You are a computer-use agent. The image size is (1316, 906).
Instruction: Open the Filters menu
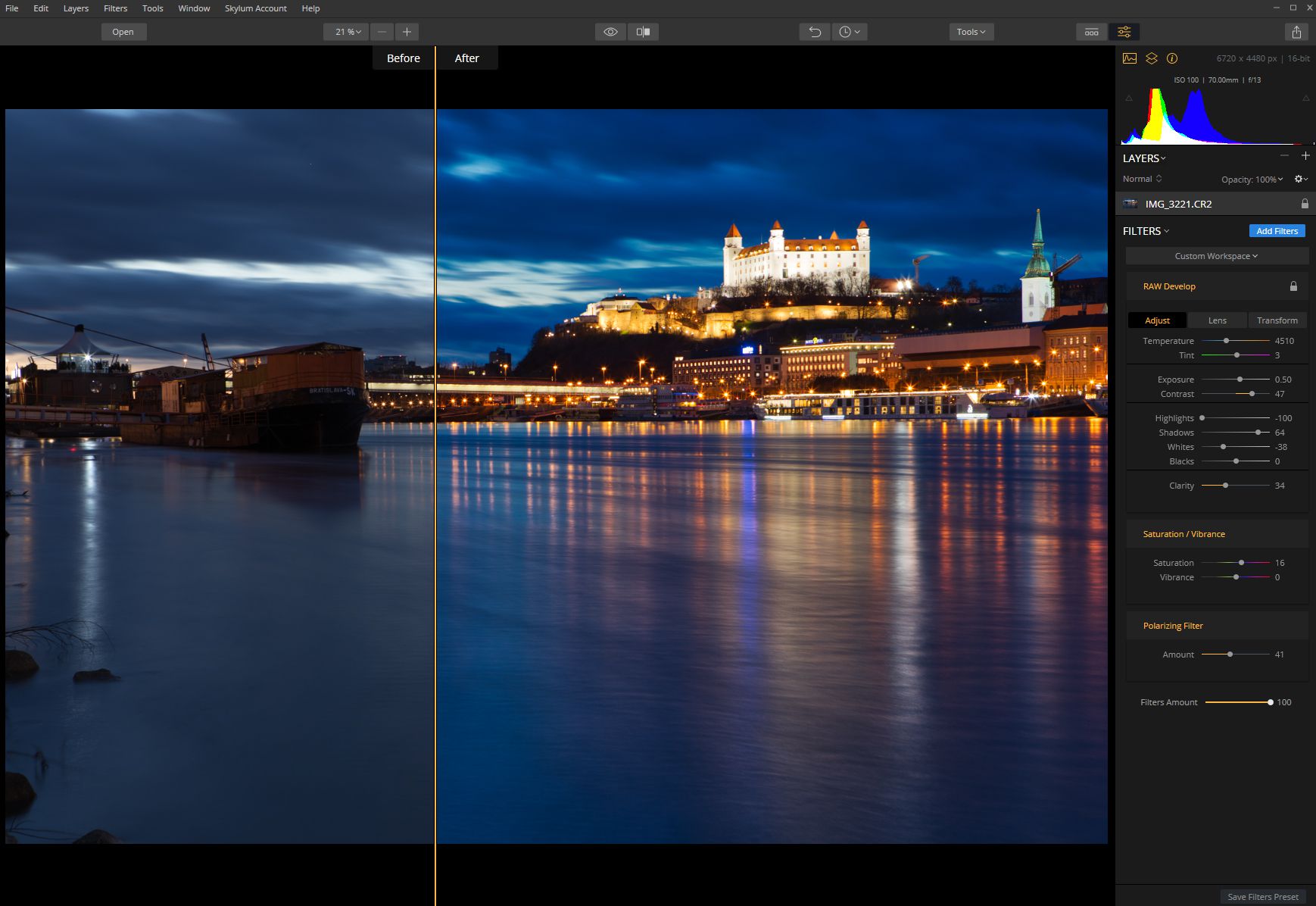coord(115,8)
